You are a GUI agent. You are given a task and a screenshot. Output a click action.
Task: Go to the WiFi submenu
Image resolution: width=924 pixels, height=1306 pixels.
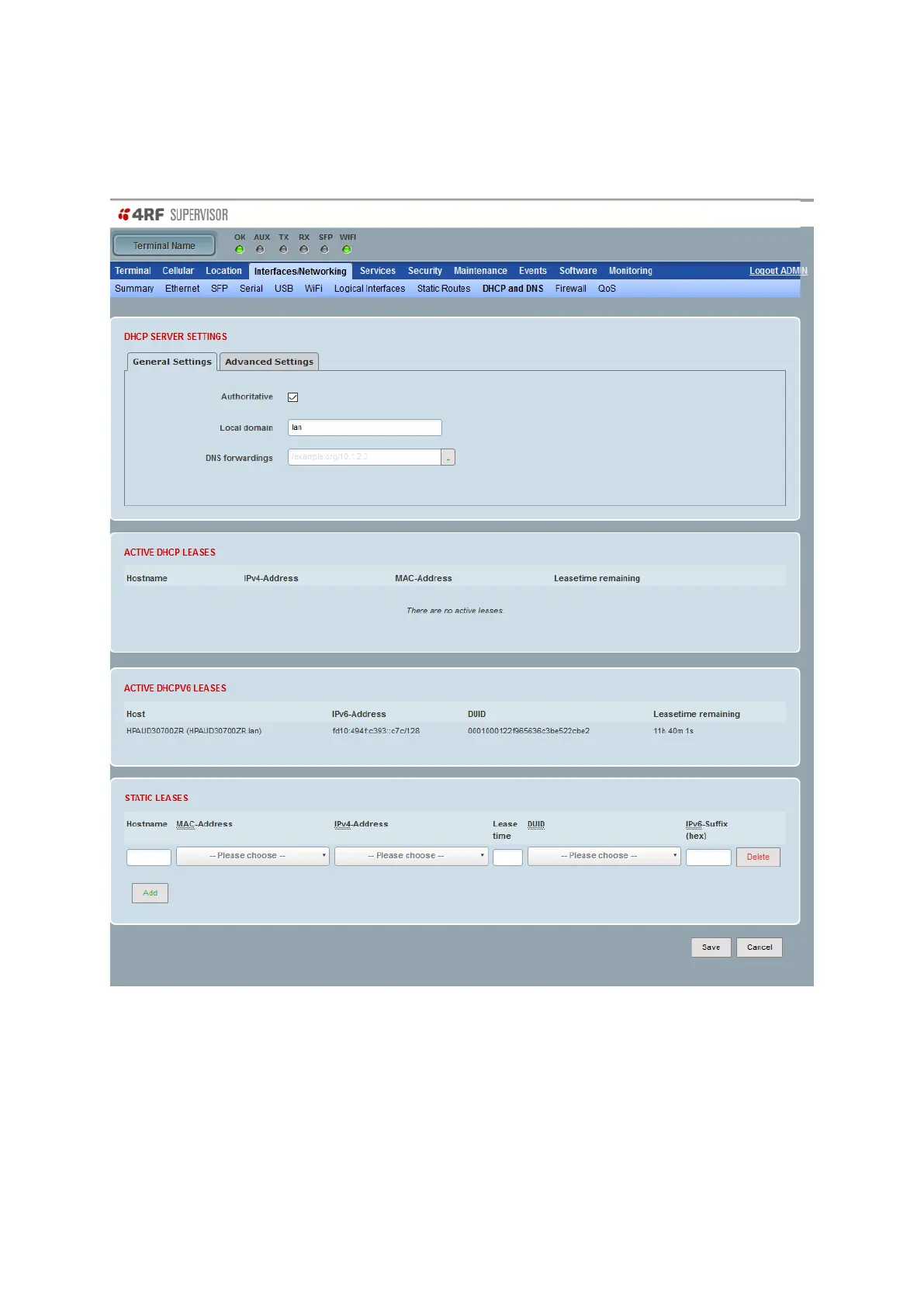point(313,289)
